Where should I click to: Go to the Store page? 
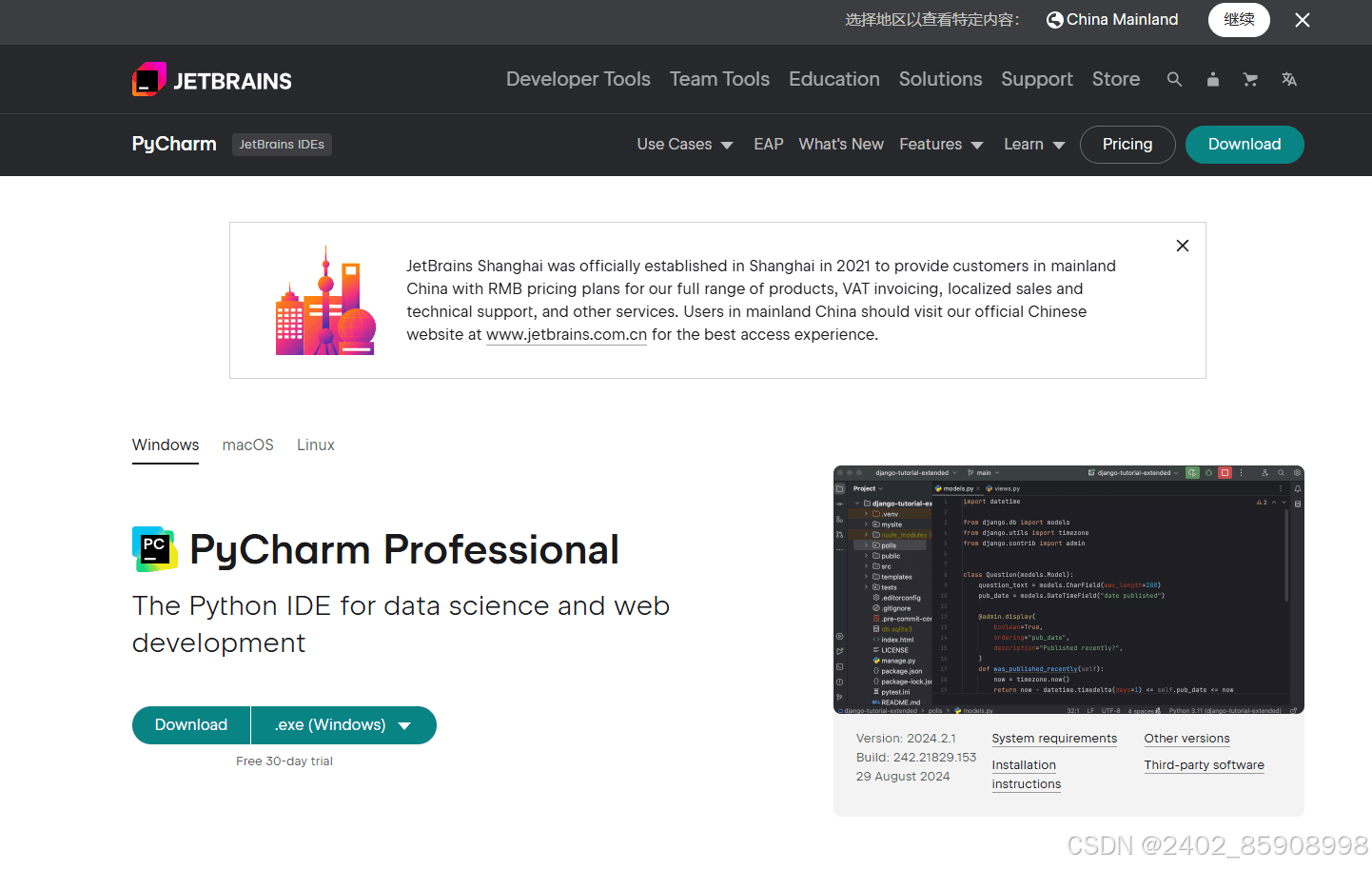[x=1116, y=79]
